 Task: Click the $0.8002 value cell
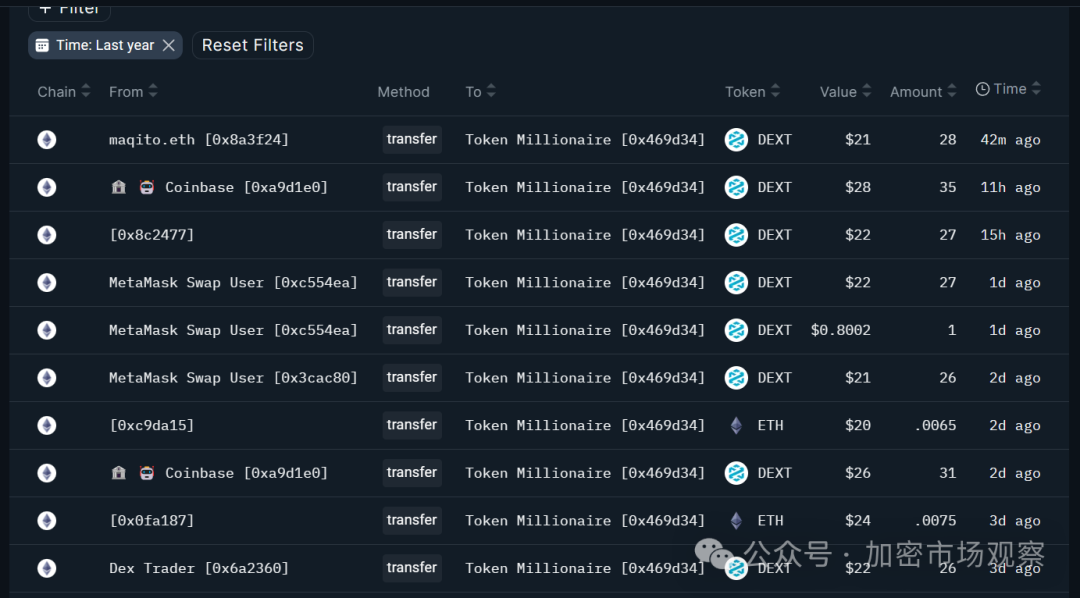(x=840, y=330)
